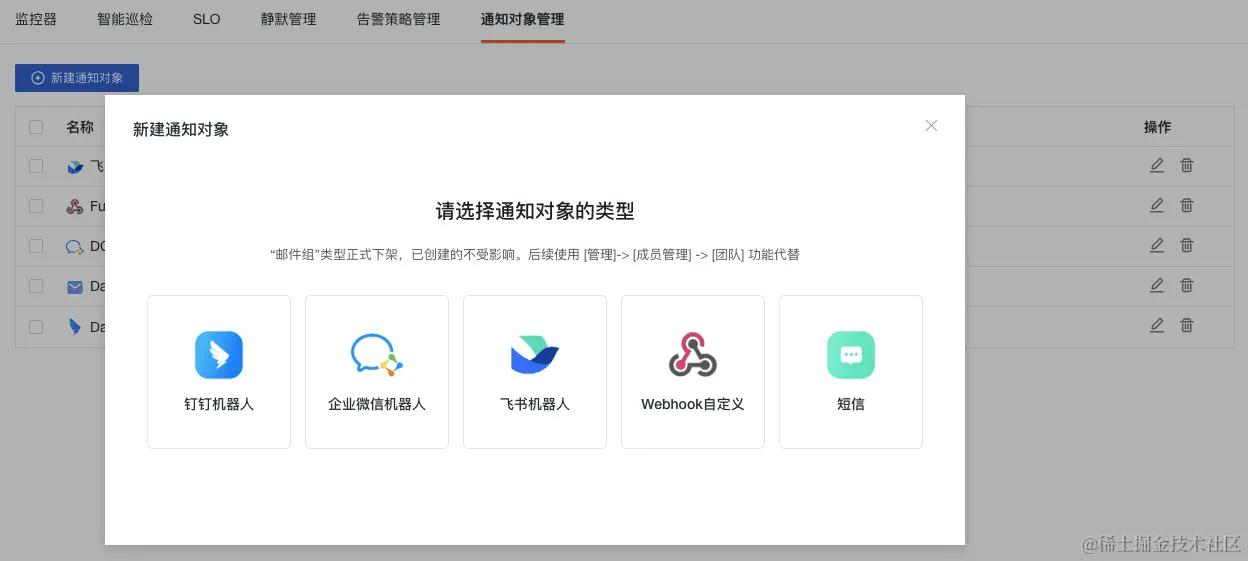
Task: Click the 邮件组 deprecation notice text
Action: pos(535,255)
